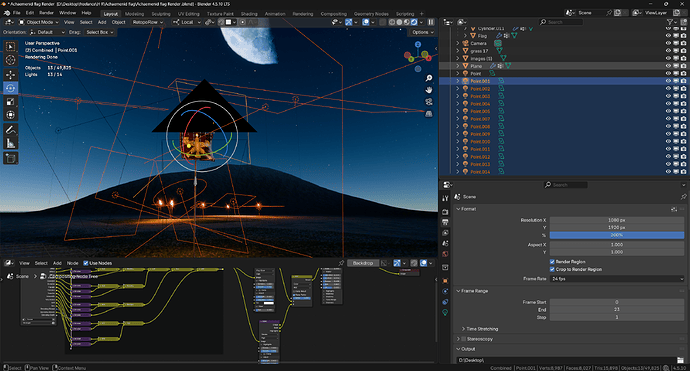Screen dimensions: 690x371
Task: Click the viewport pan hand icon
Action: coord(429,90)
